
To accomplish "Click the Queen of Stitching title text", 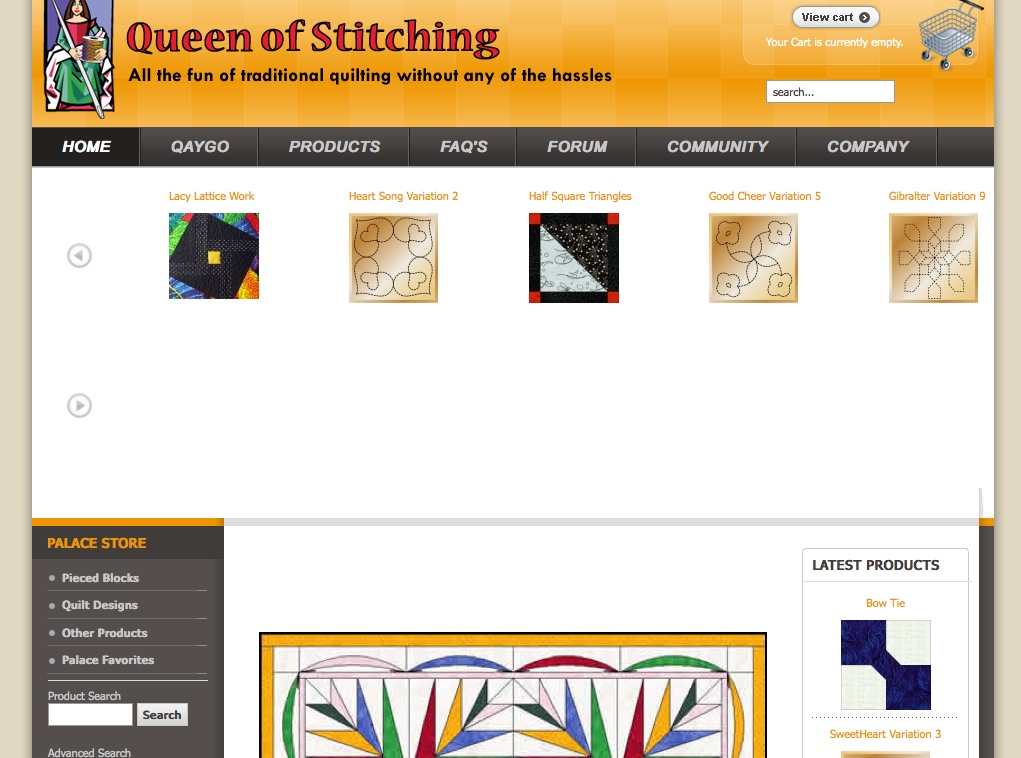I will pos(313,38).
